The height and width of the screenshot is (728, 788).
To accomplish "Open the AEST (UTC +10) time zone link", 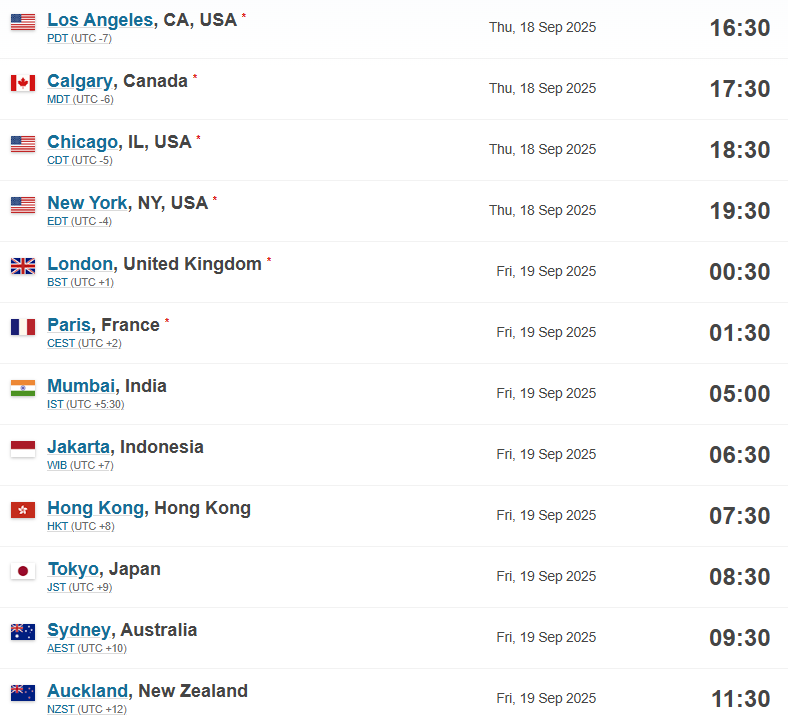I will click(87, 648).
